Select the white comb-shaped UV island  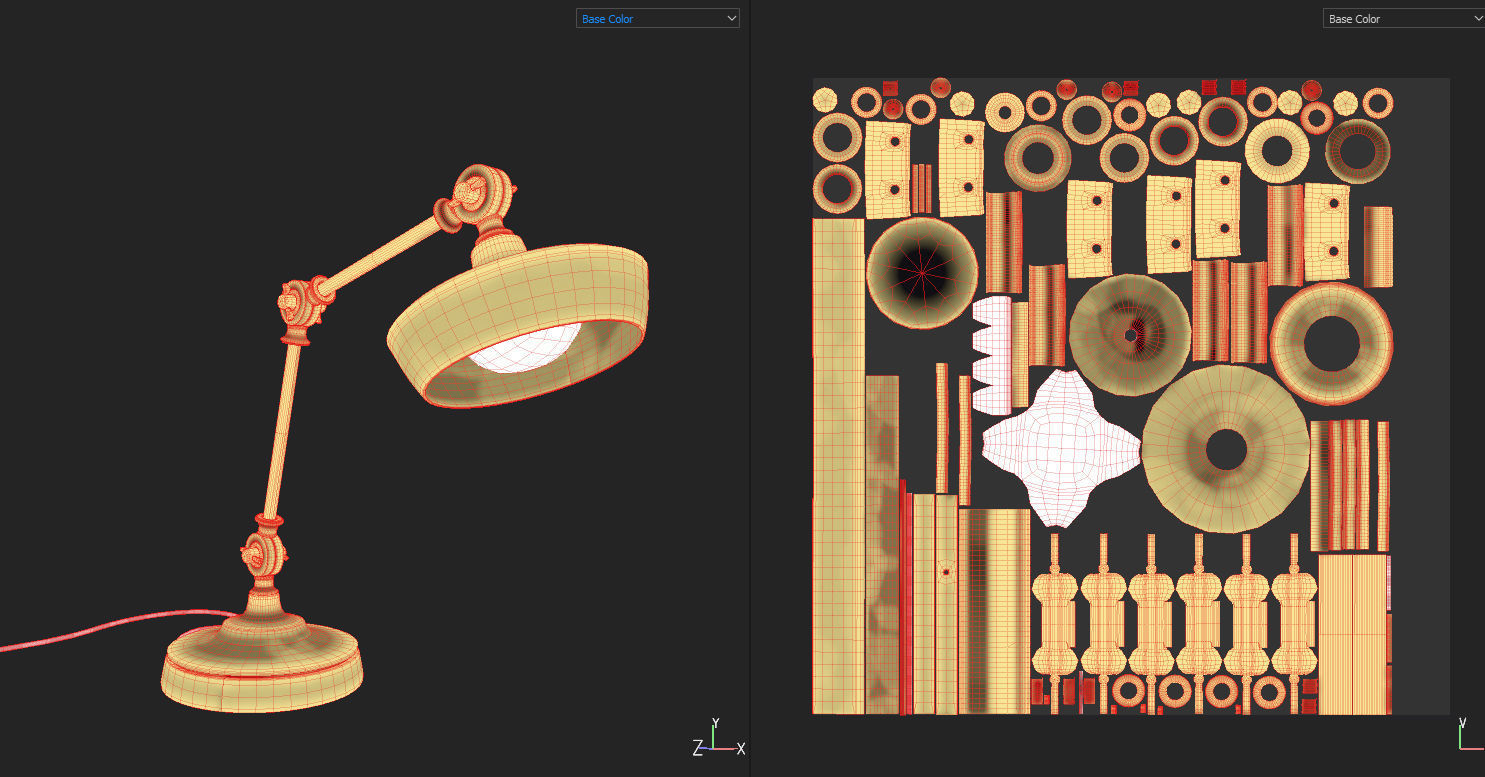pos(991,355)
